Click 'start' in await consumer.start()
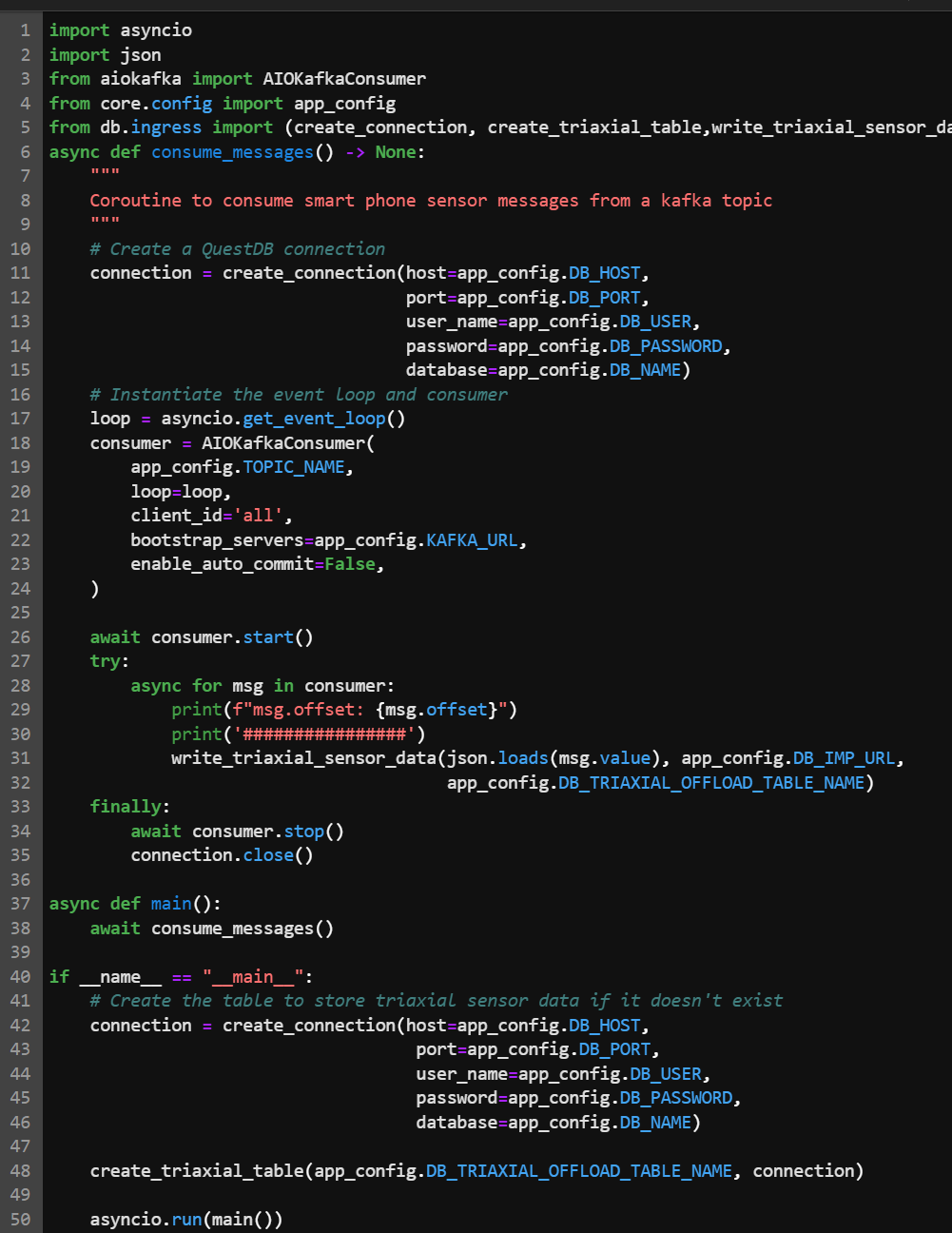The image size is (952, 1233). tap(268, 637)
